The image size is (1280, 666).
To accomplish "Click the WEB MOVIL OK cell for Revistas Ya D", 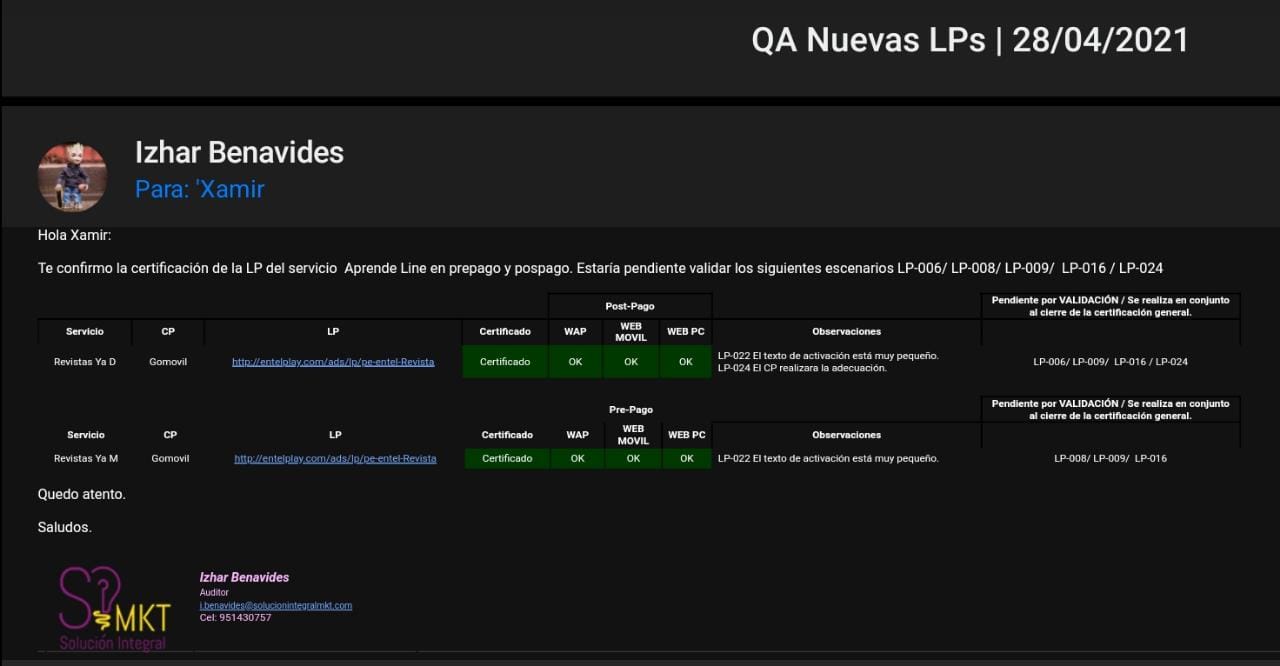I will pos(631,362).
